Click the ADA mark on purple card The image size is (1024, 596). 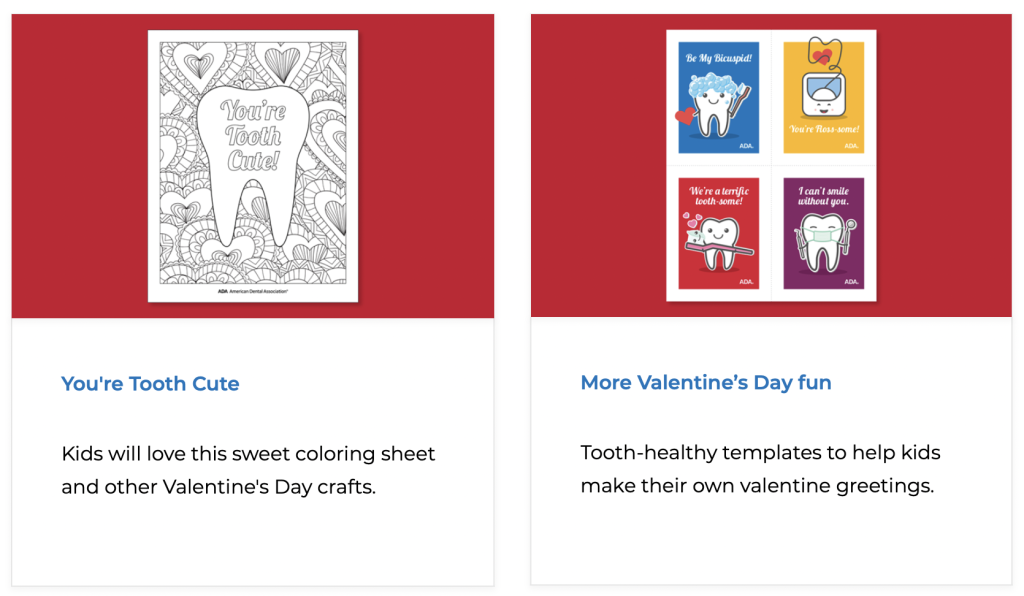pyautogui.click(x=852, y=282)
